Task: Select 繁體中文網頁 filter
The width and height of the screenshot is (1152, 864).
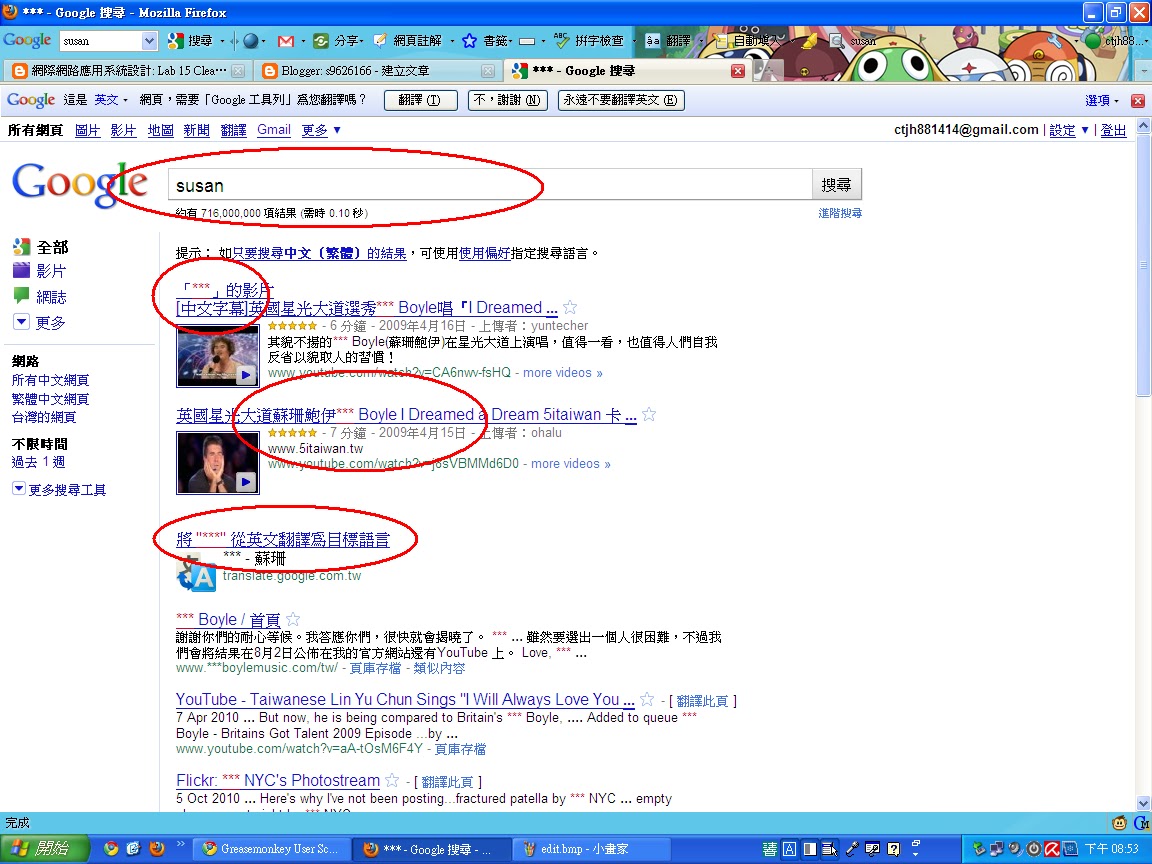Action: click(50, 399)
